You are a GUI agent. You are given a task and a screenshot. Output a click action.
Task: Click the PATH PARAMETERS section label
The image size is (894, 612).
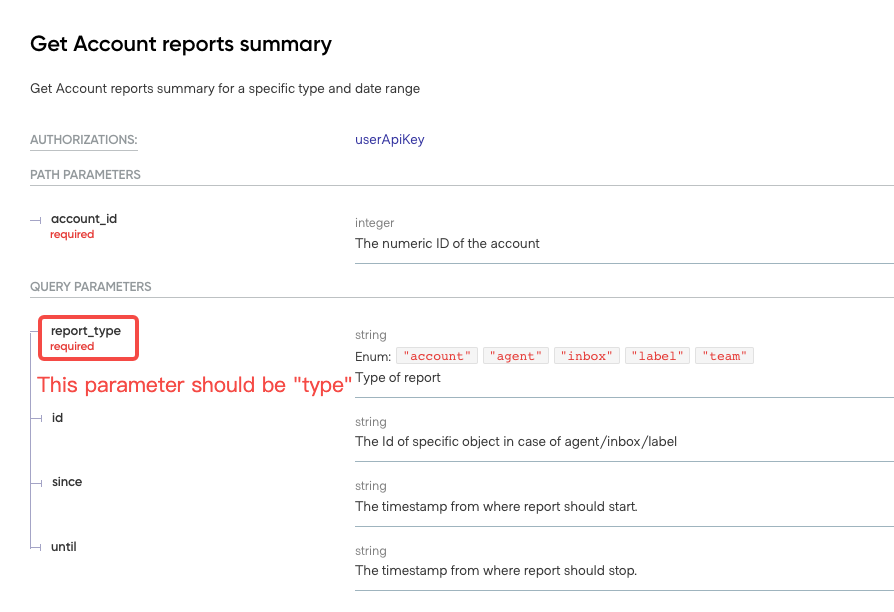[x=85, y=175]
